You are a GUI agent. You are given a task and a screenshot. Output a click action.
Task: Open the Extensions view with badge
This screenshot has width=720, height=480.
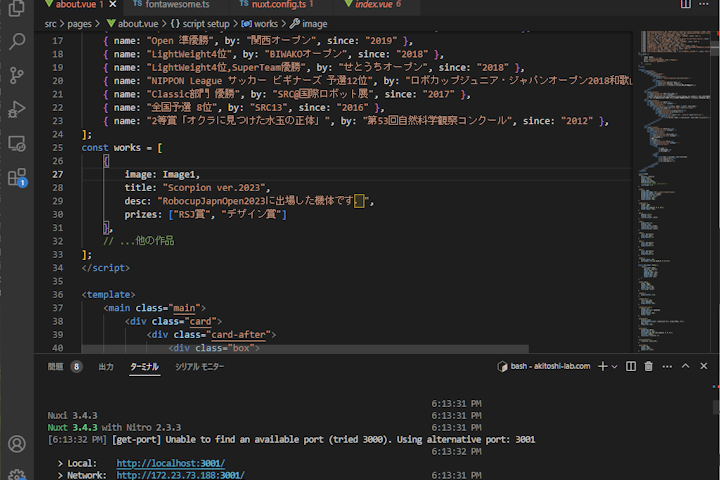17,177
